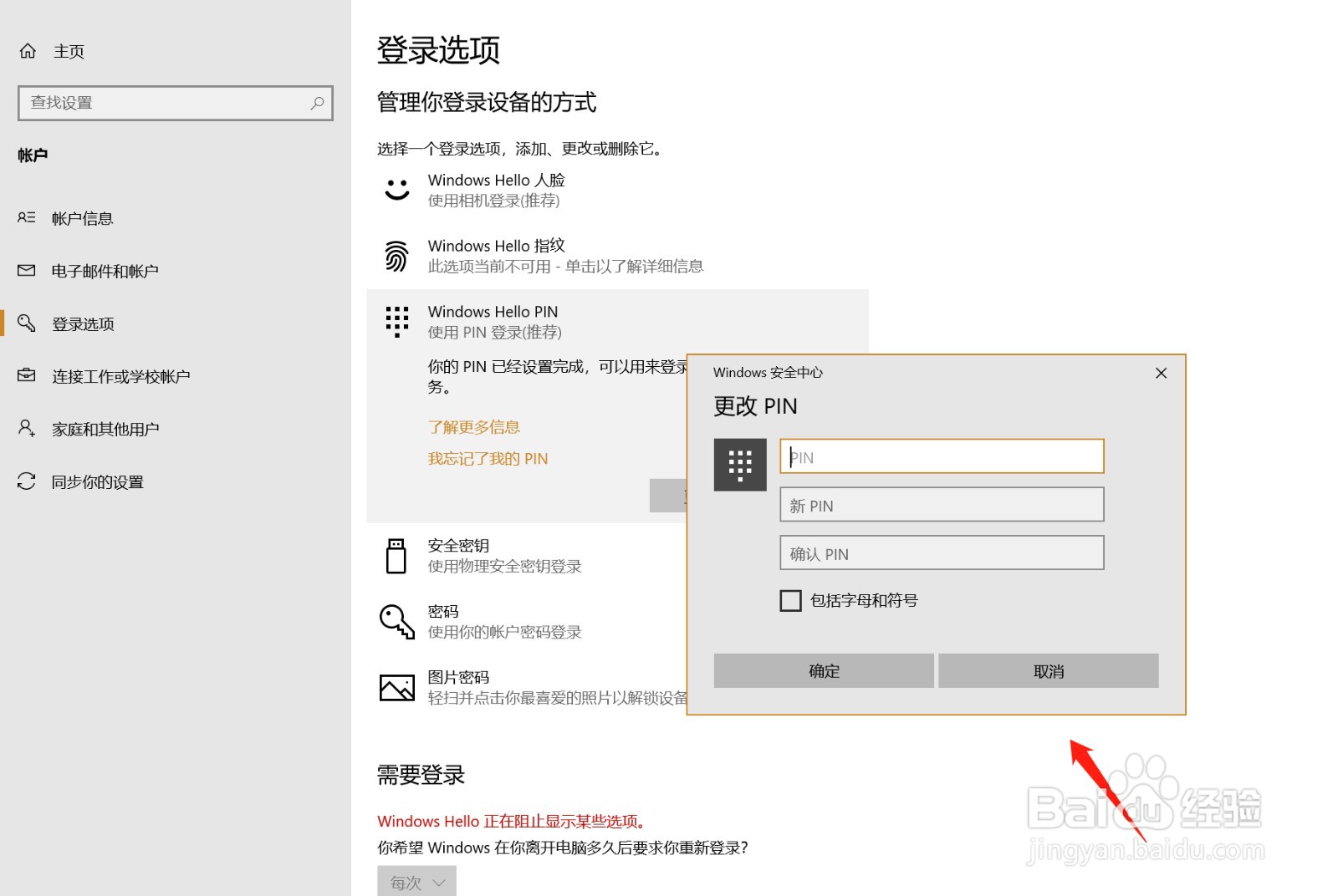Click the 管理你登录设备的方式 heading

pos(487,102)
